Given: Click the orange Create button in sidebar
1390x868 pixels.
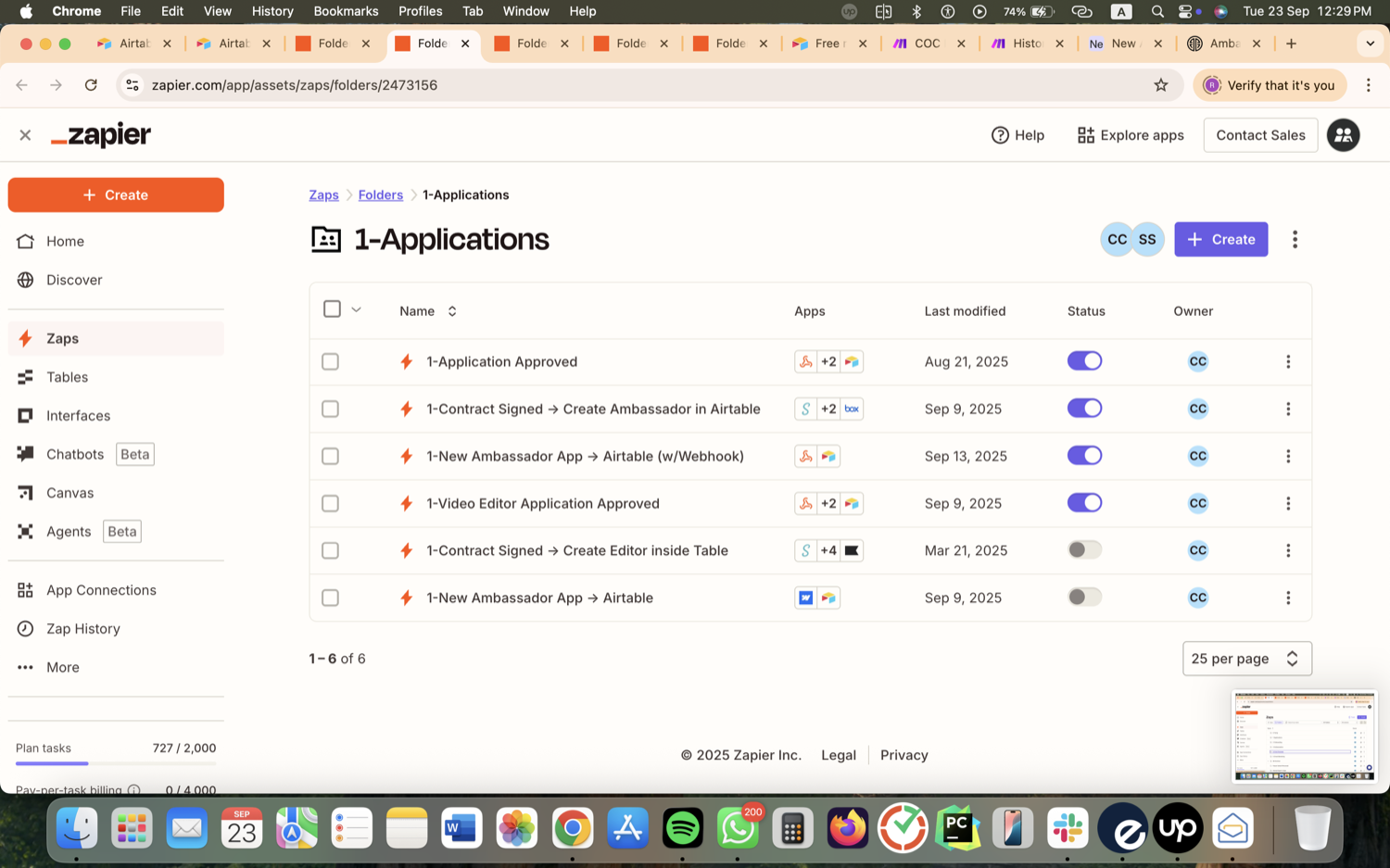Looking at the screenshot, I should click(116, 195).
